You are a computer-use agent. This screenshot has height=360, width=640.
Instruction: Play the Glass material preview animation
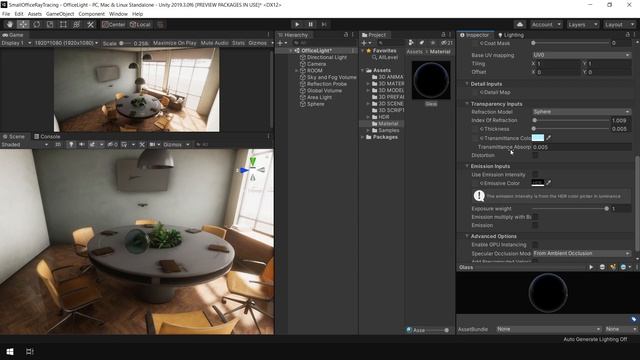(591, 267)
